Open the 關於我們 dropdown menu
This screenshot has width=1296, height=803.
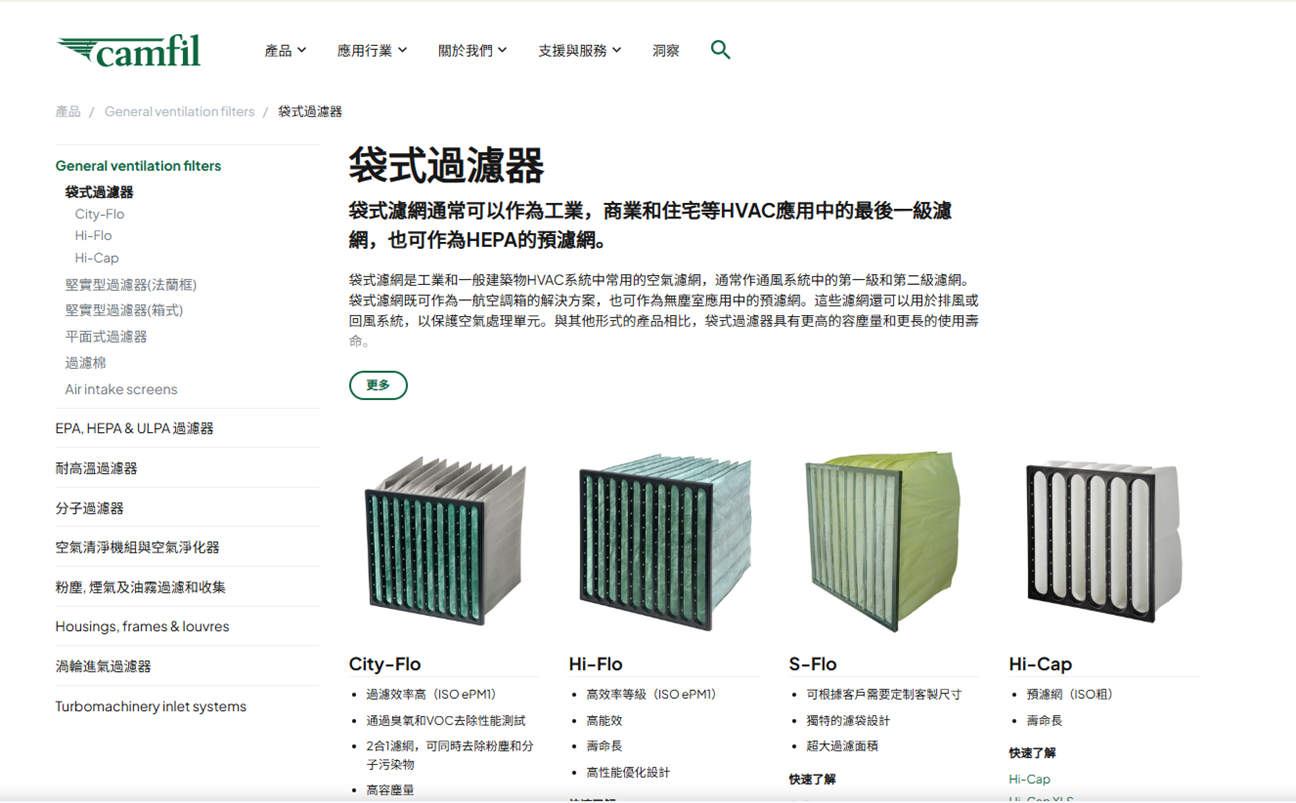coord(472,50)
